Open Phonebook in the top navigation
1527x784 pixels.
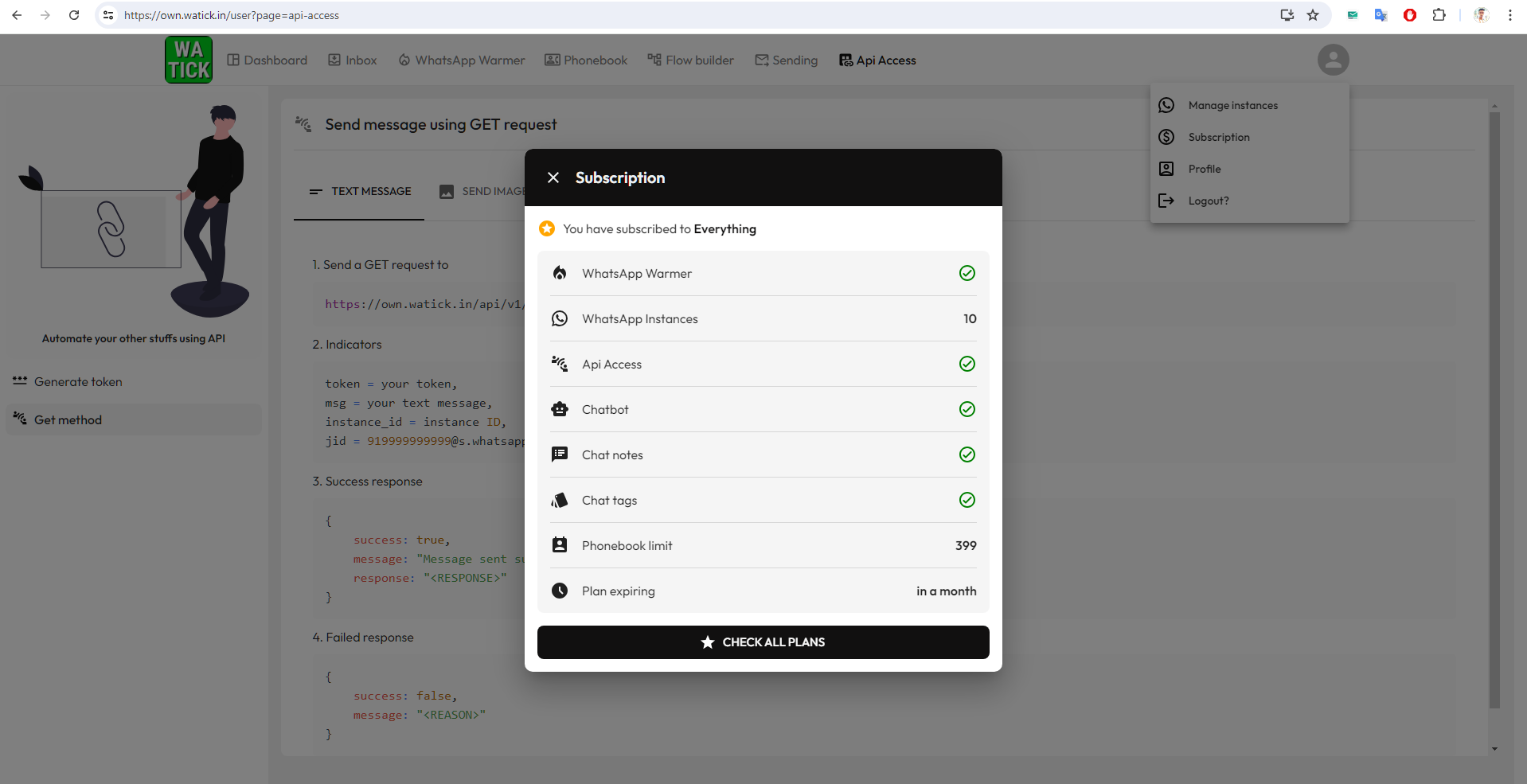586,60
